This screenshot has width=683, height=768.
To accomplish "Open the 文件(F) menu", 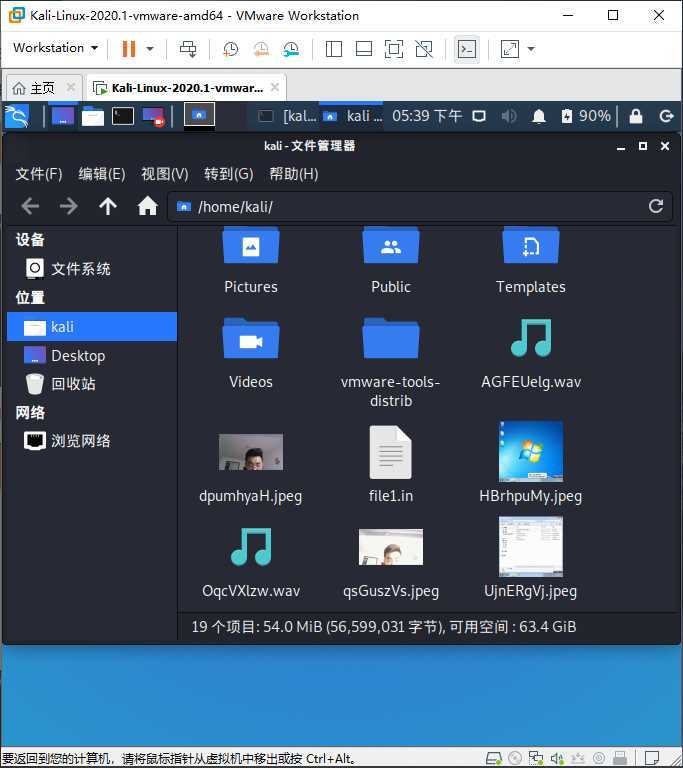I will (39, 174).
